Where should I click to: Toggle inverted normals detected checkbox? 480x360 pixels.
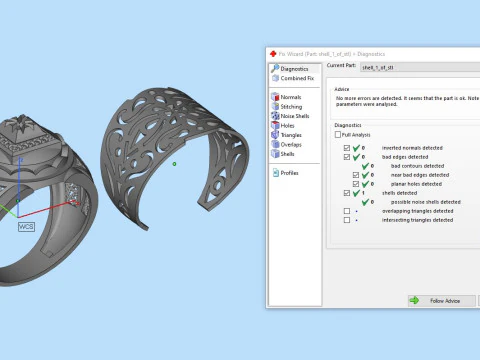click(347, 148)
